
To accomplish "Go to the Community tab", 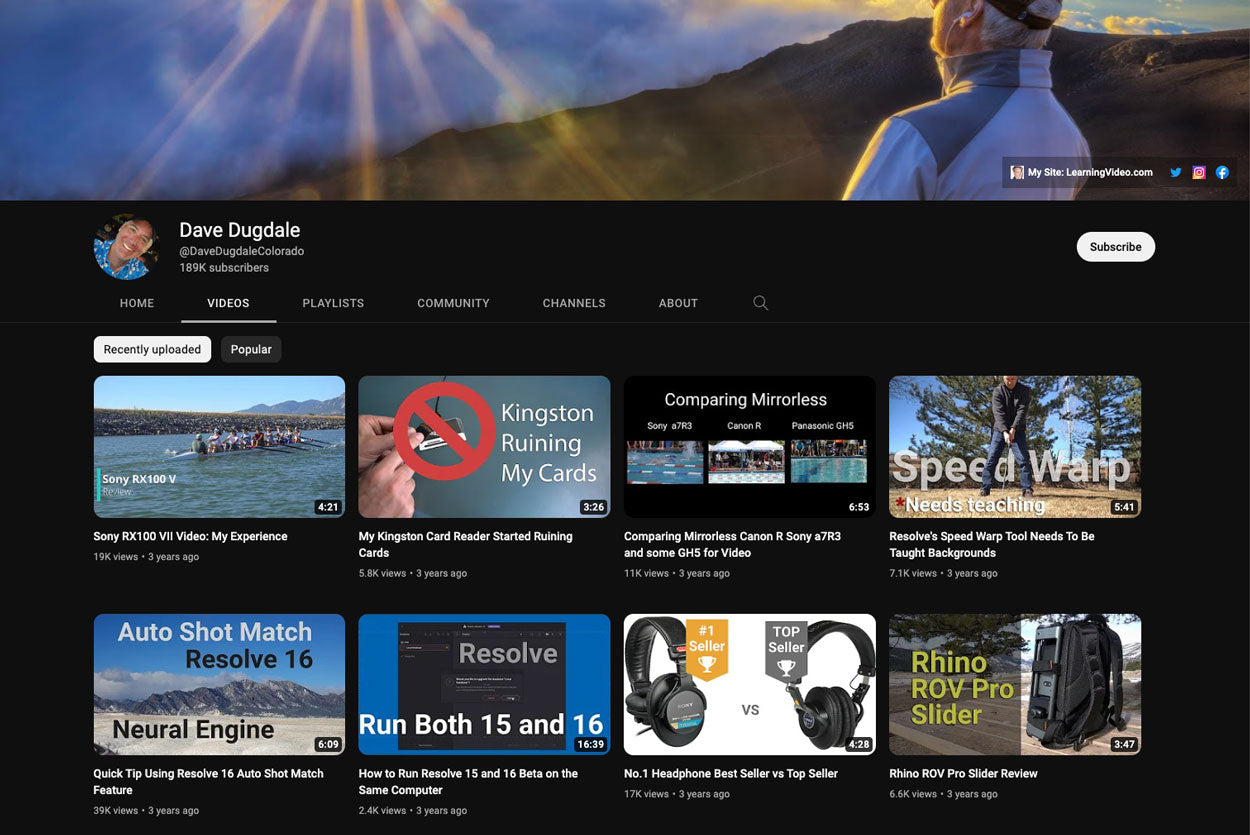I will click(x=453, y=303).
